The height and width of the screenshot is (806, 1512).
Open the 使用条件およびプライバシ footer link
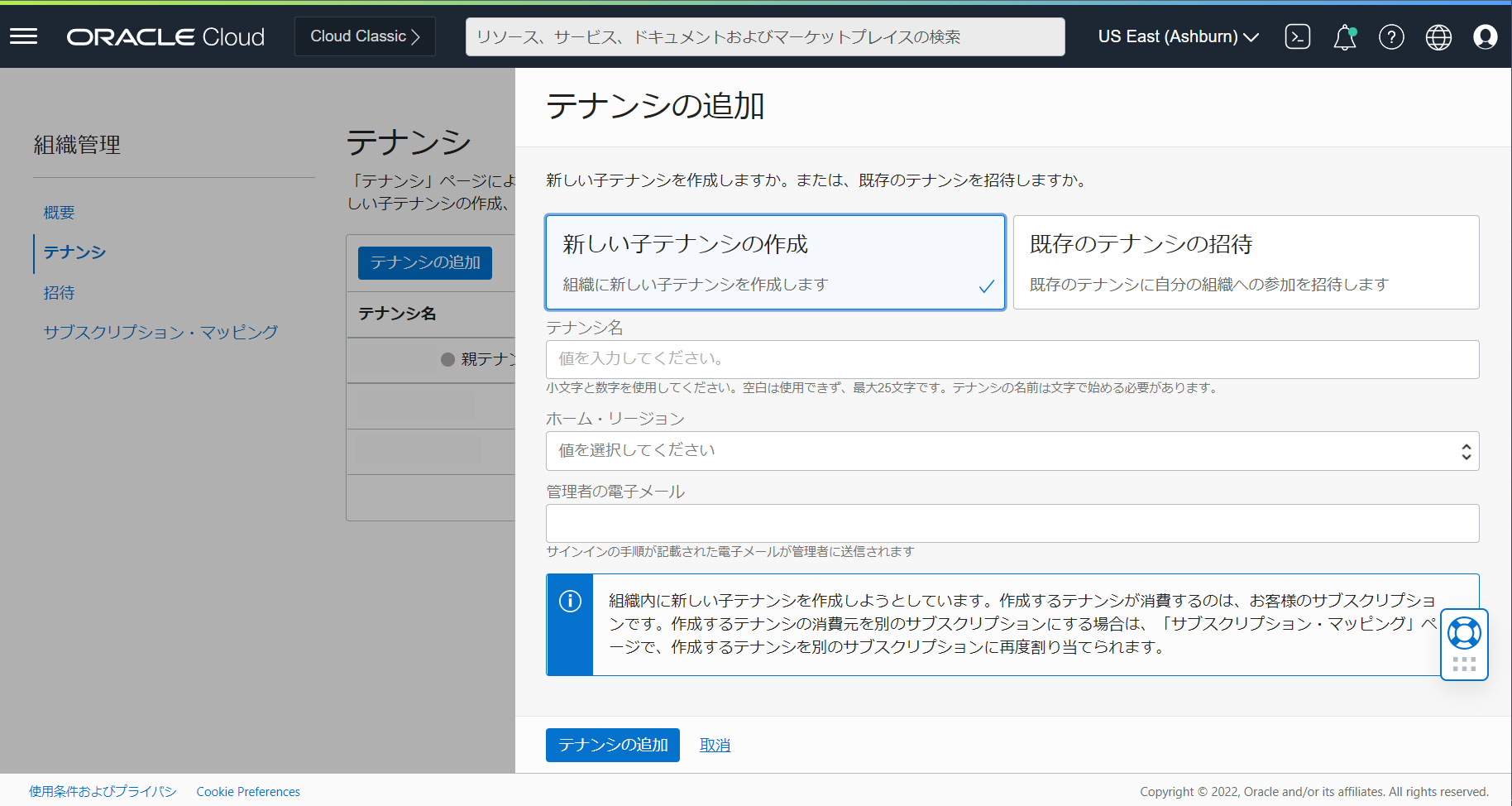103,791
